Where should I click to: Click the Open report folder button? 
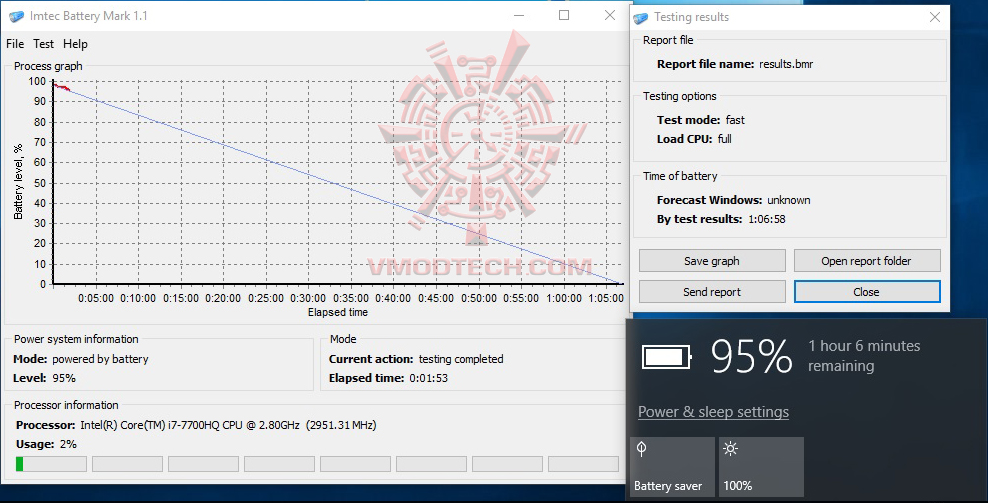click(x=867, y=261)
